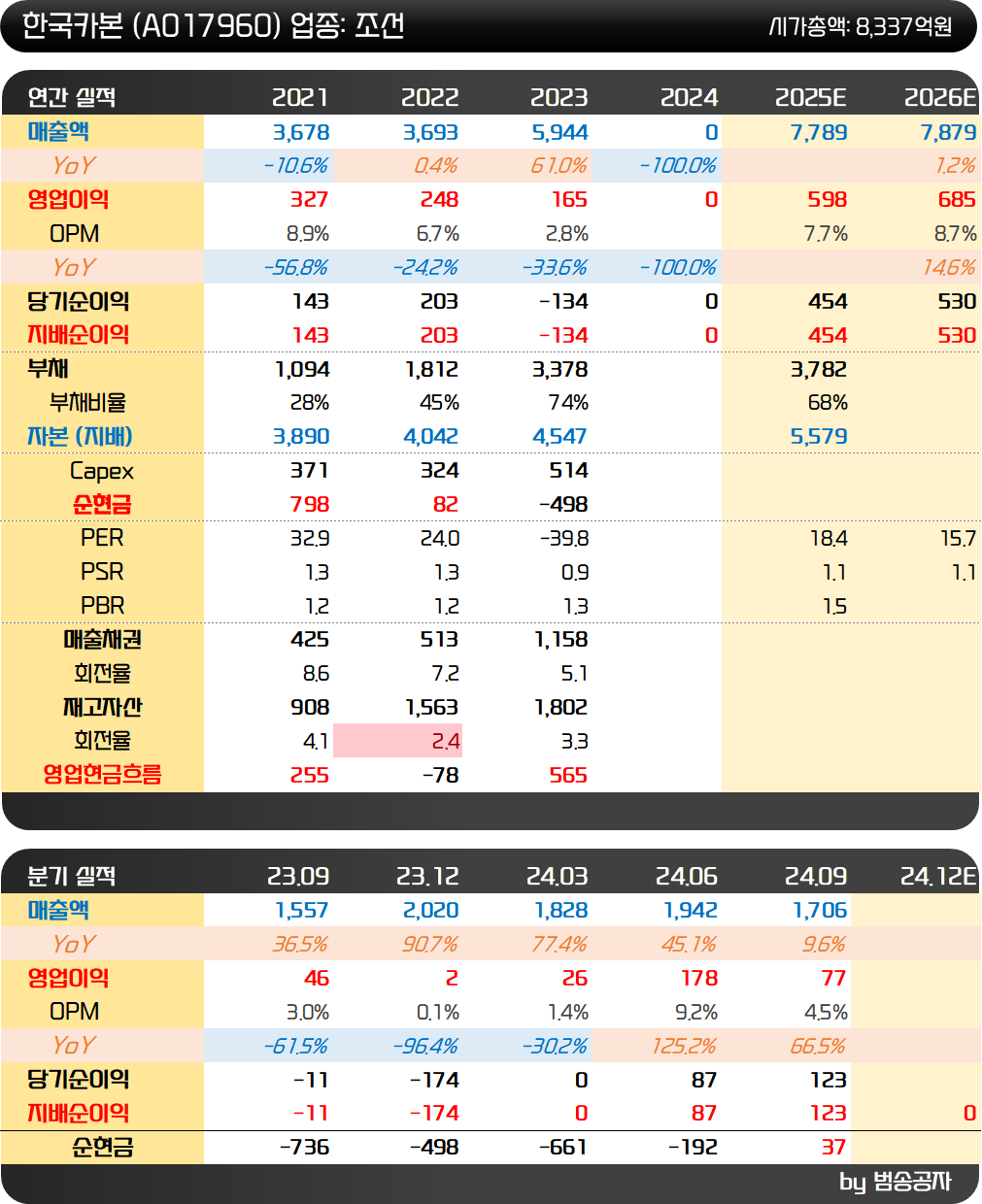Viewport: 982px width, 1204px height.
Task: Click the 부채 value 3,378
Action: [x=559, y=369]
